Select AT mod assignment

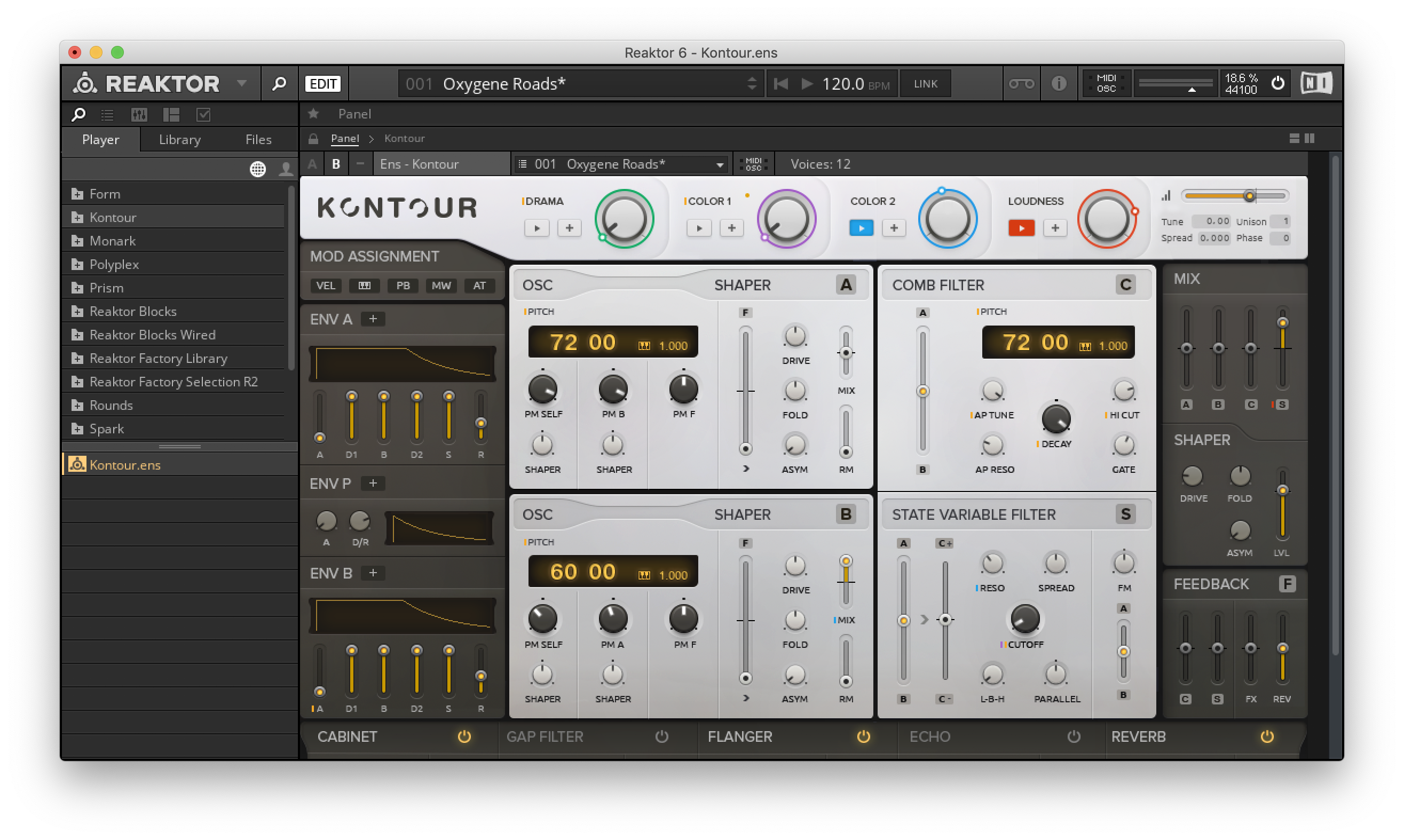click(479, 286)
